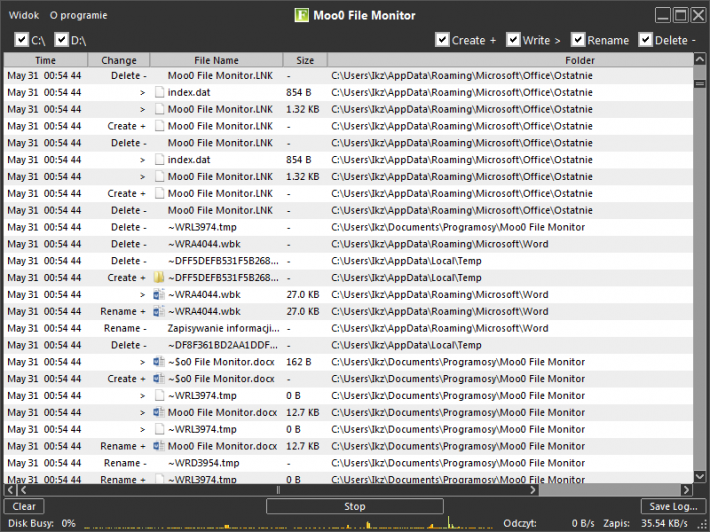Viewport: 710px width, 532px height.
Task: Sort by Folder column header
Action: pos(510,60)
